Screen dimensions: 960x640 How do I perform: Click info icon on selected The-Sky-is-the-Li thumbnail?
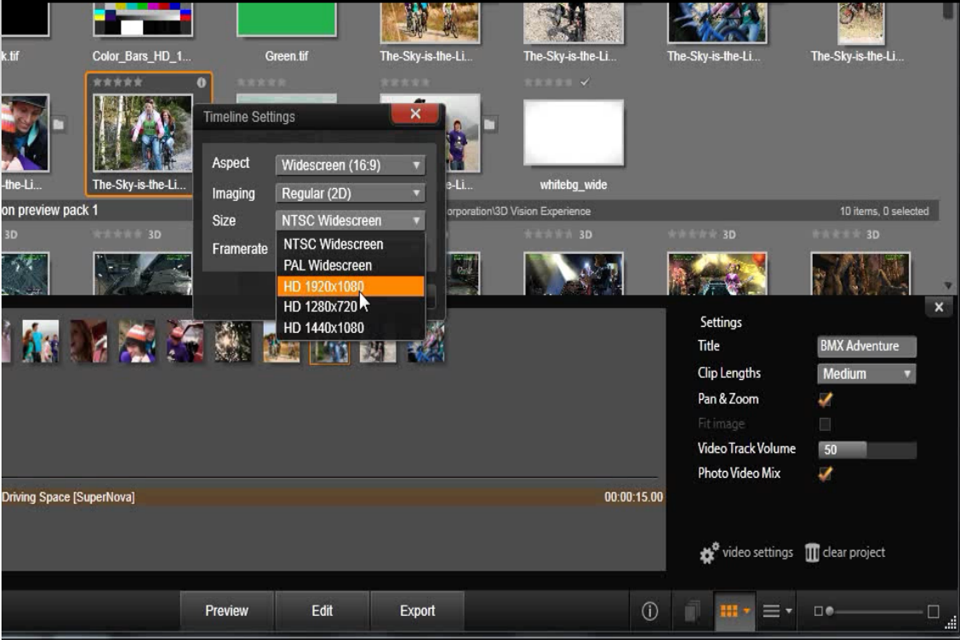click(x=201, y=83)
